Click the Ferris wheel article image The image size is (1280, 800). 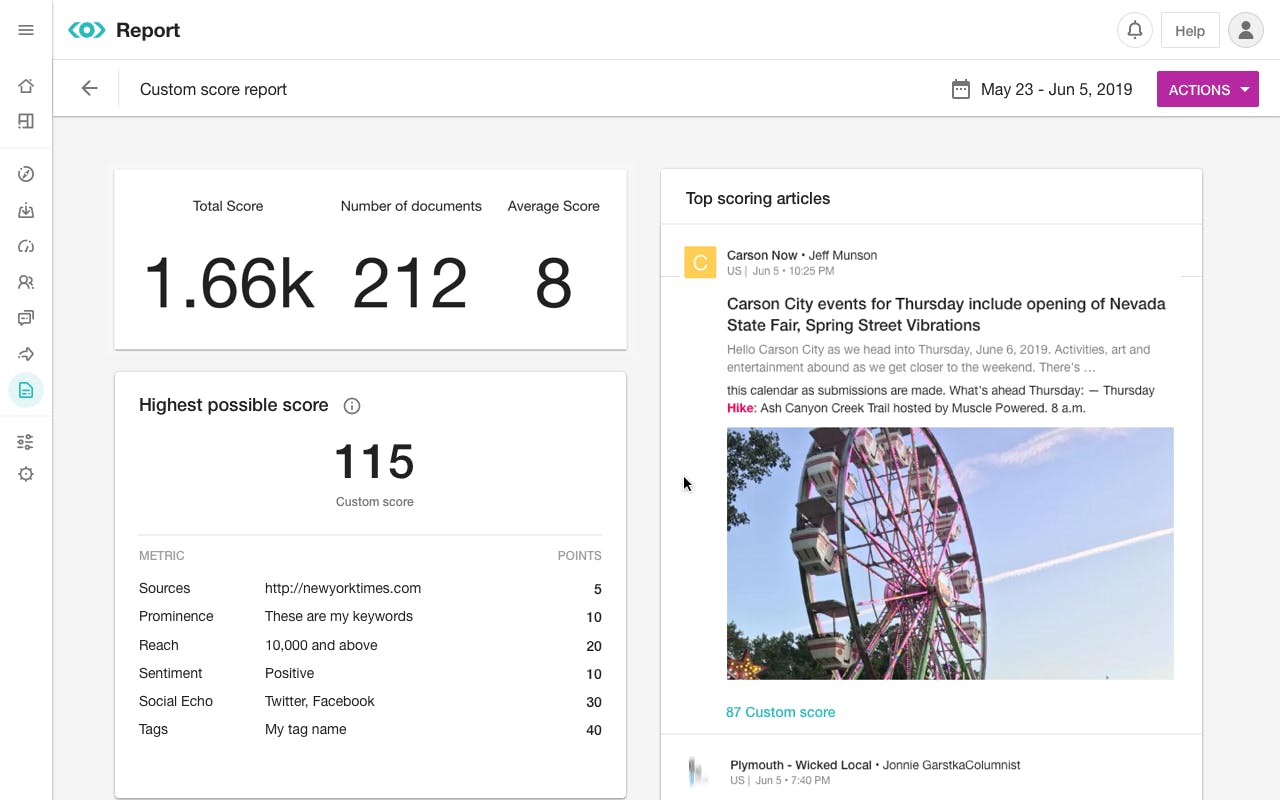(x=950, y=553)
